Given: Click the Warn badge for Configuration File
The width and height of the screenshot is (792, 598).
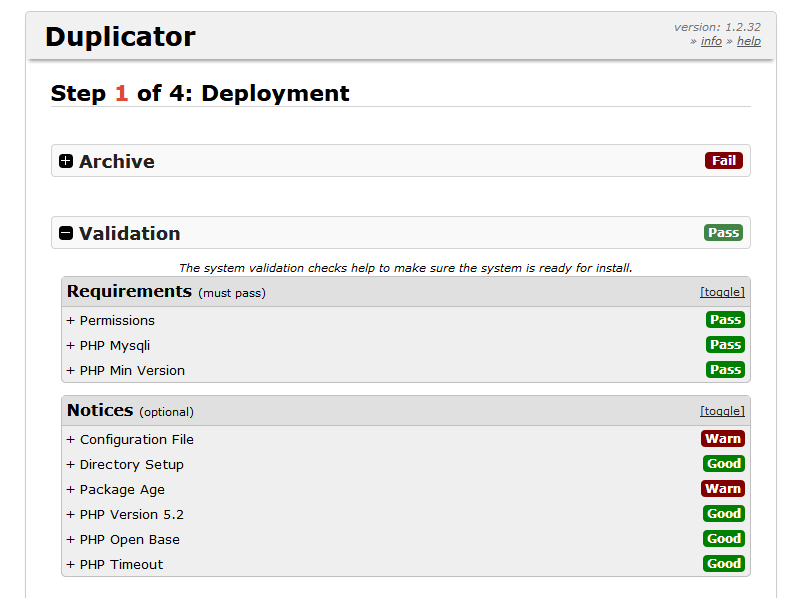Looking at the screenshot, I should click(723, 438).
